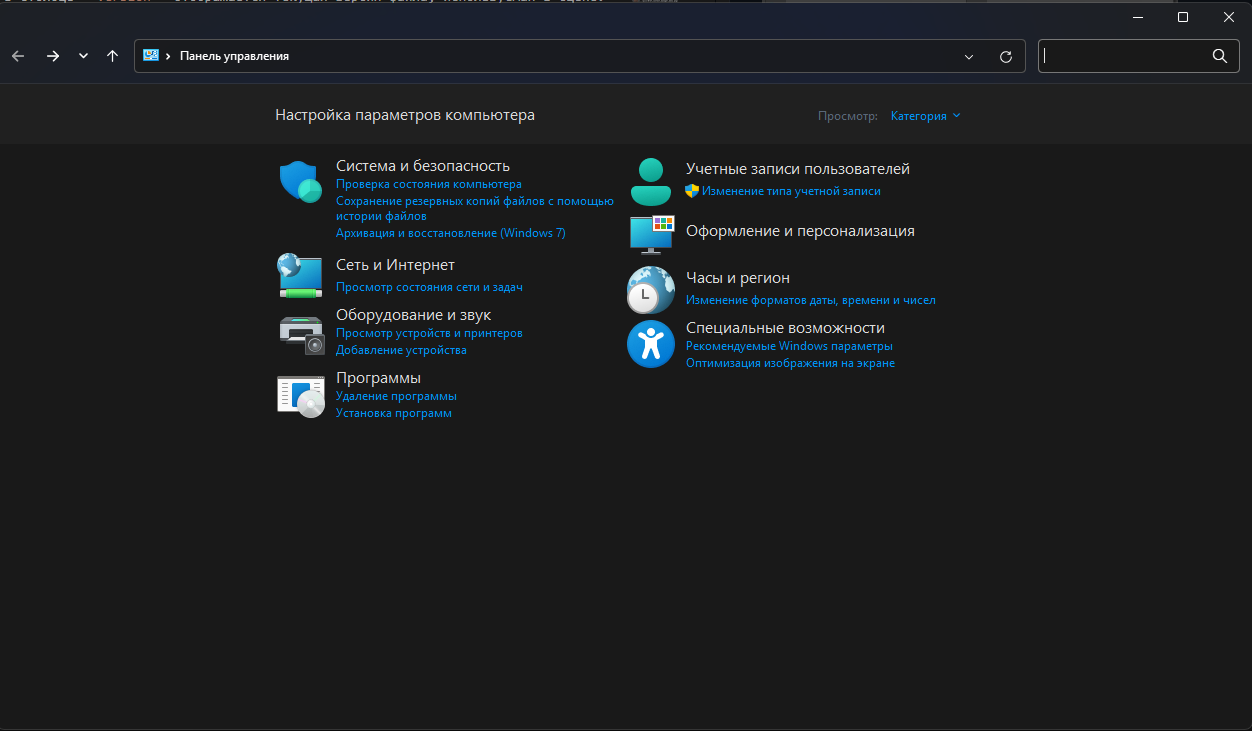The image size is (1252, 731).
Task: Click the System and Security shield icon
Action: [x=300, y=182]
